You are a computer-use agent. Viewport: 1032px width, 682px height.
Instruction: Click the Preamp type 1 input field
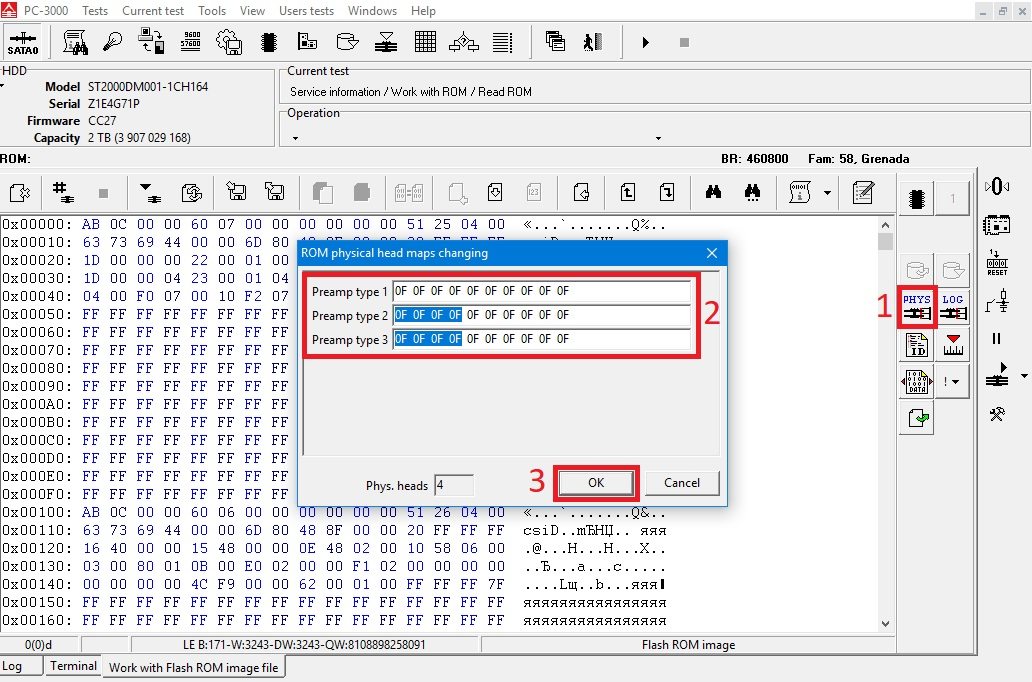click(541, 292)
